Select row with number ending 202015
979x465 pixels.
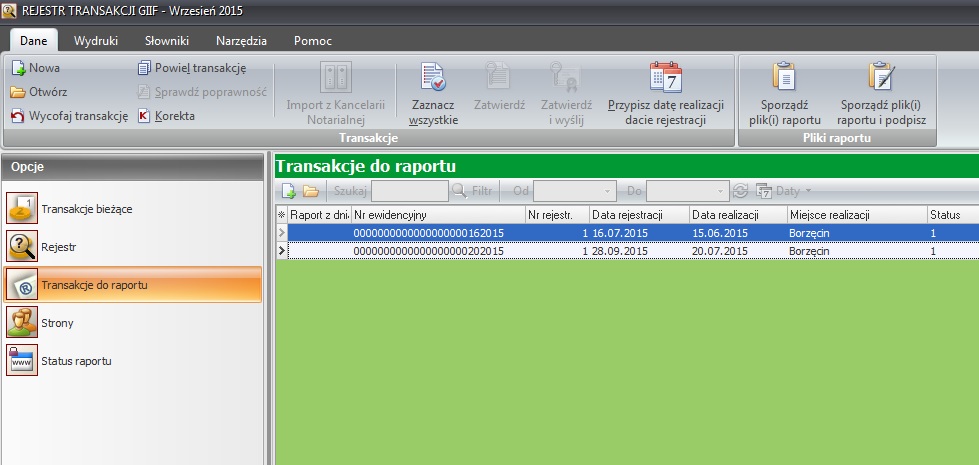click(627, 251)
